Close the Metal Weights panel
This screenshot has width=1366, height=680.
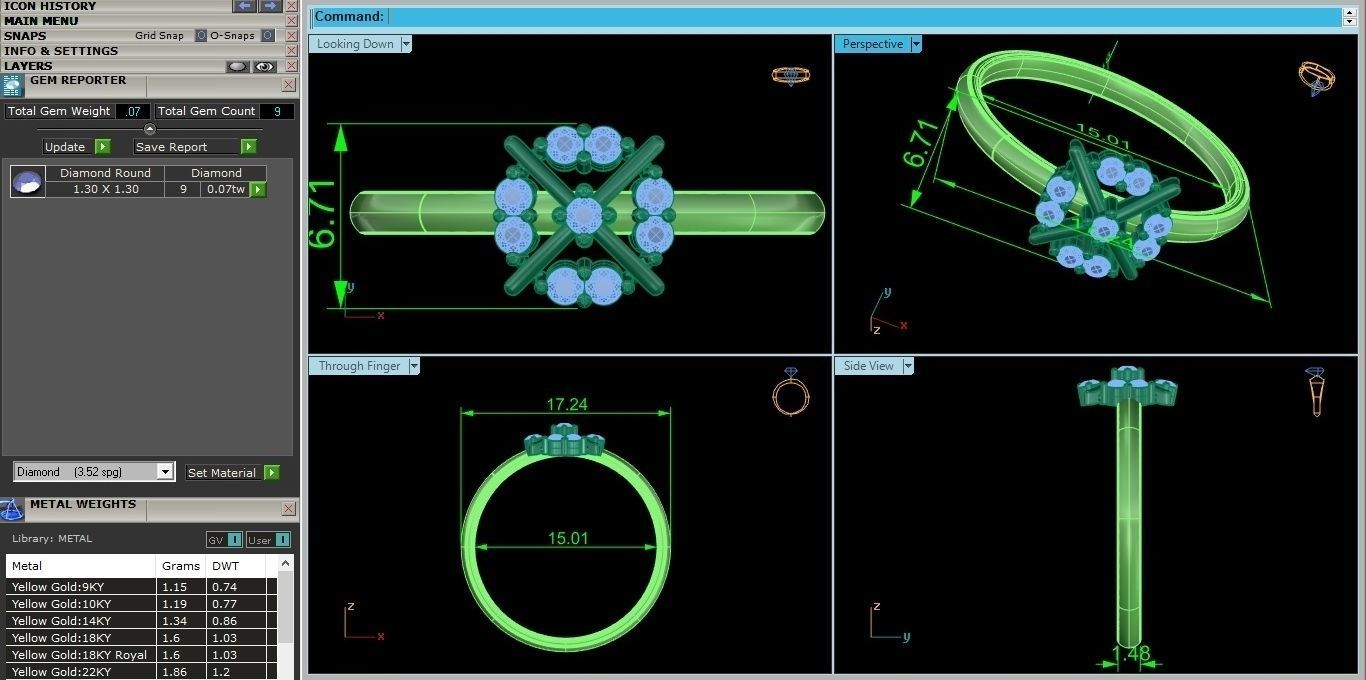288,509
